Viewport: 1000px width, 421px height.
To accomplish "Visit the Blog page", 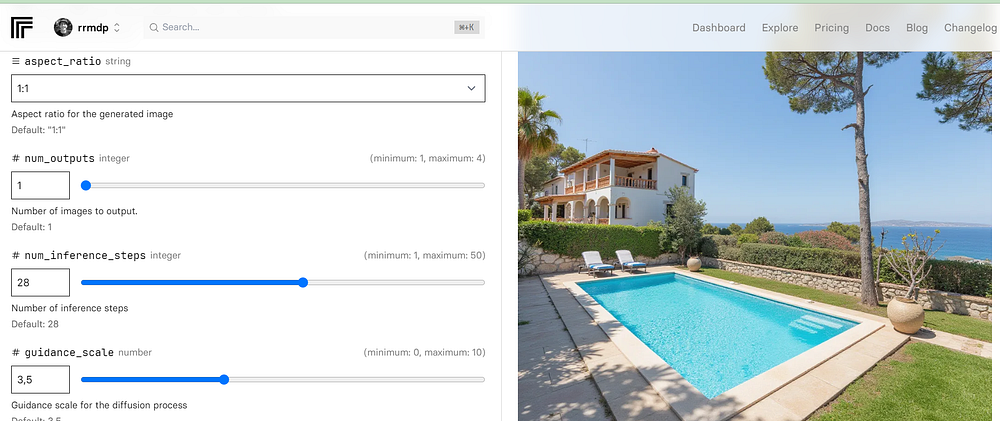I will click(x=917, y=28).
